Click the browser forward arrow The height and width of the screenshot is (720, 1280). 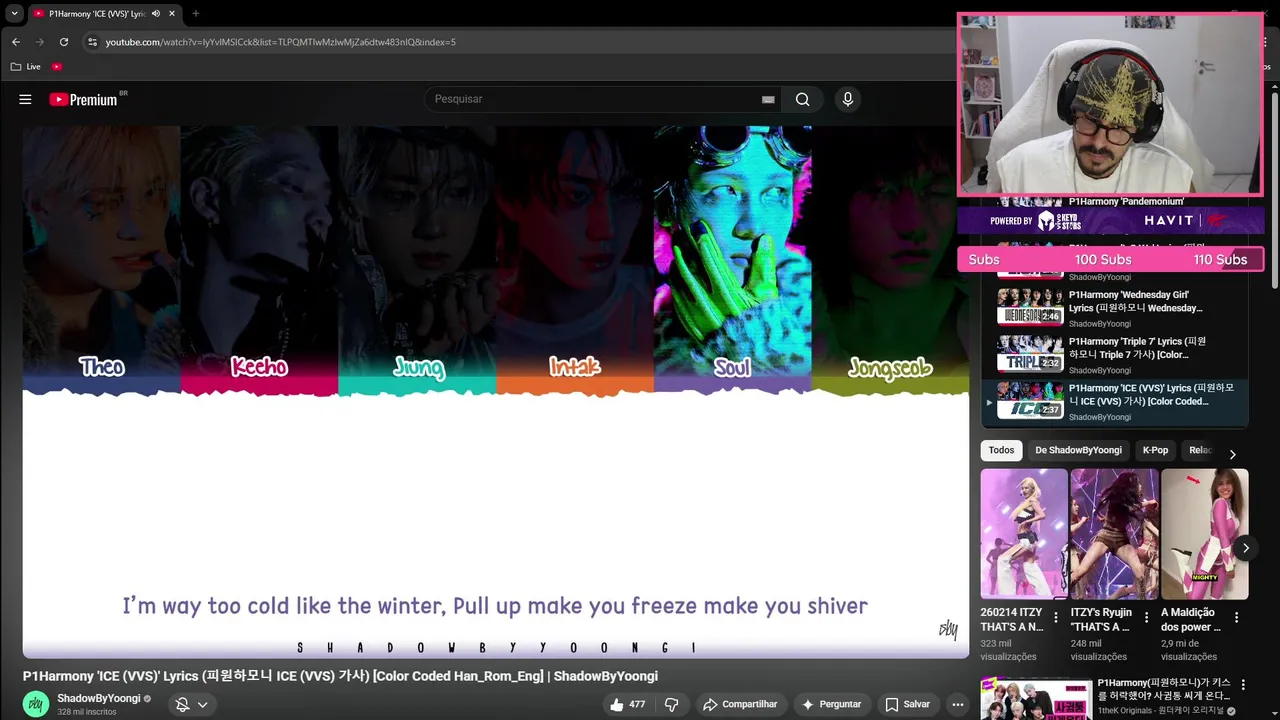click(x=40, y=42)
